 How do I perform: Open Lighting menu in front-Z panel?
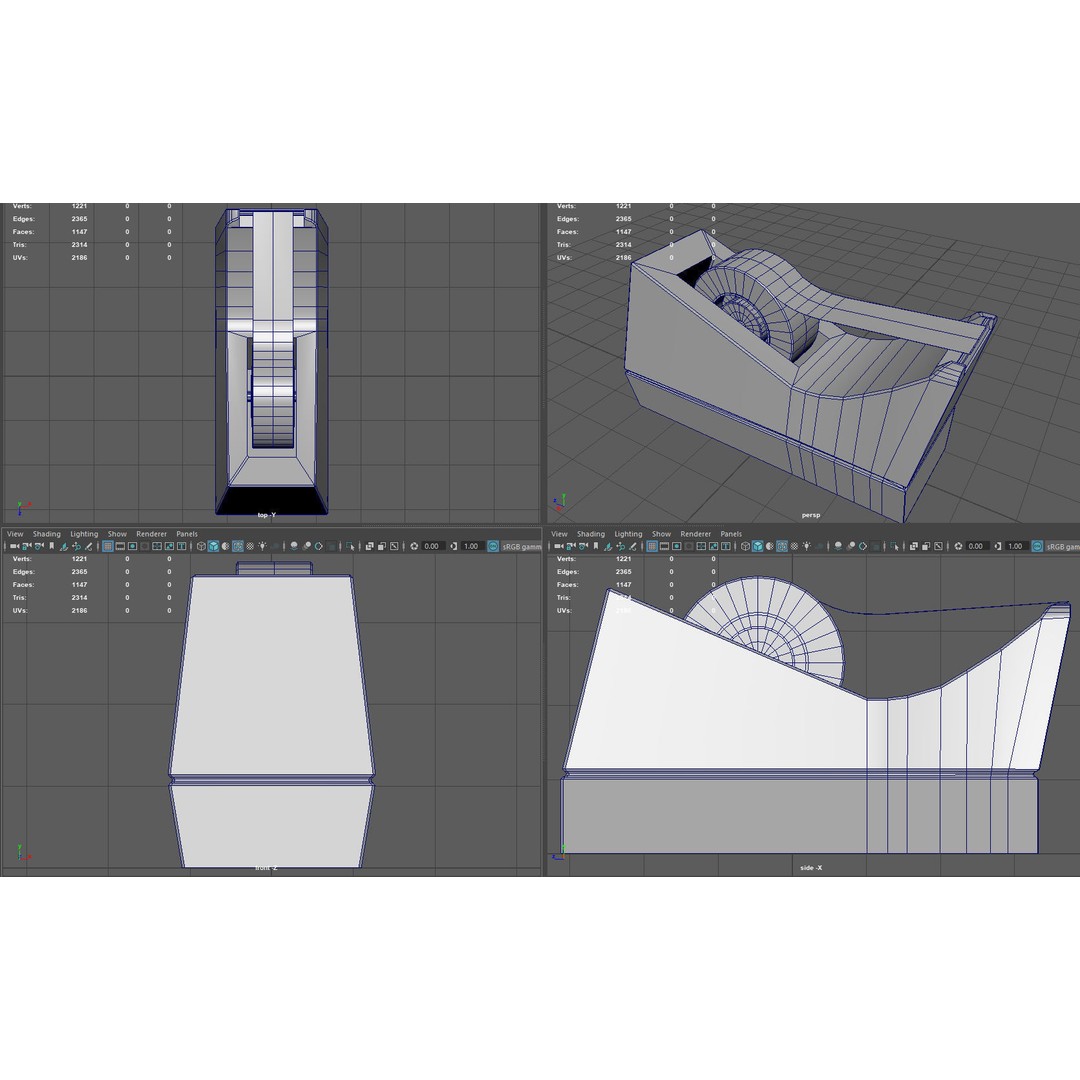tap(84, 534)
